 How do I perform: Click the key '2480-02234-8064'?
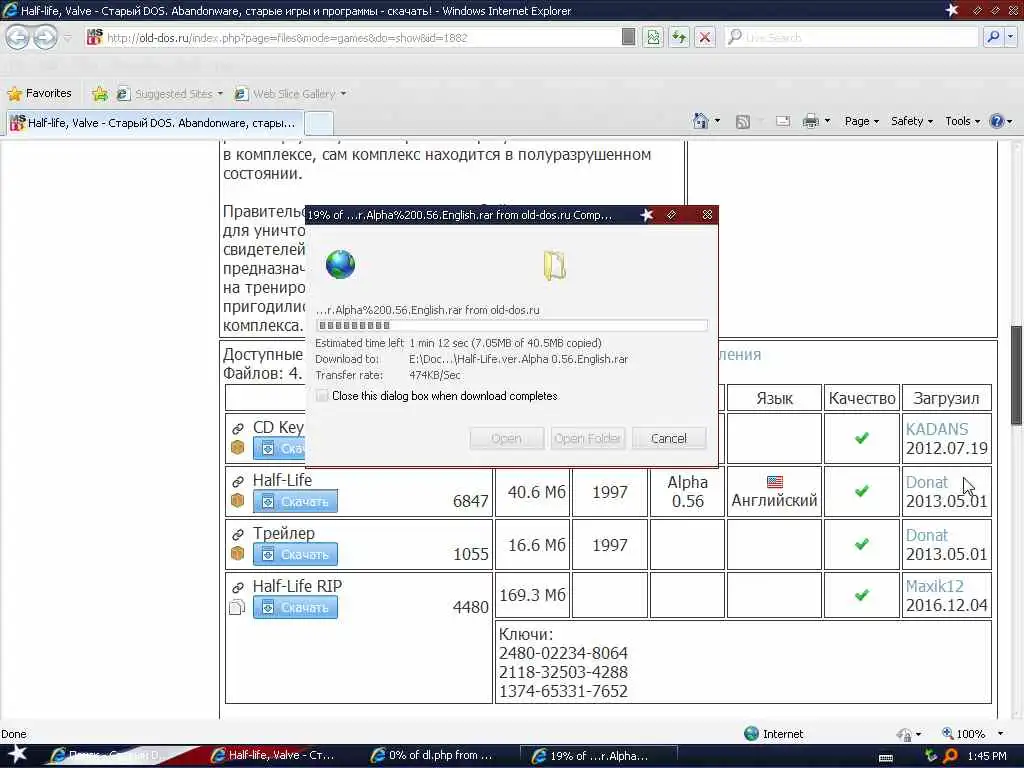(563, 653)
